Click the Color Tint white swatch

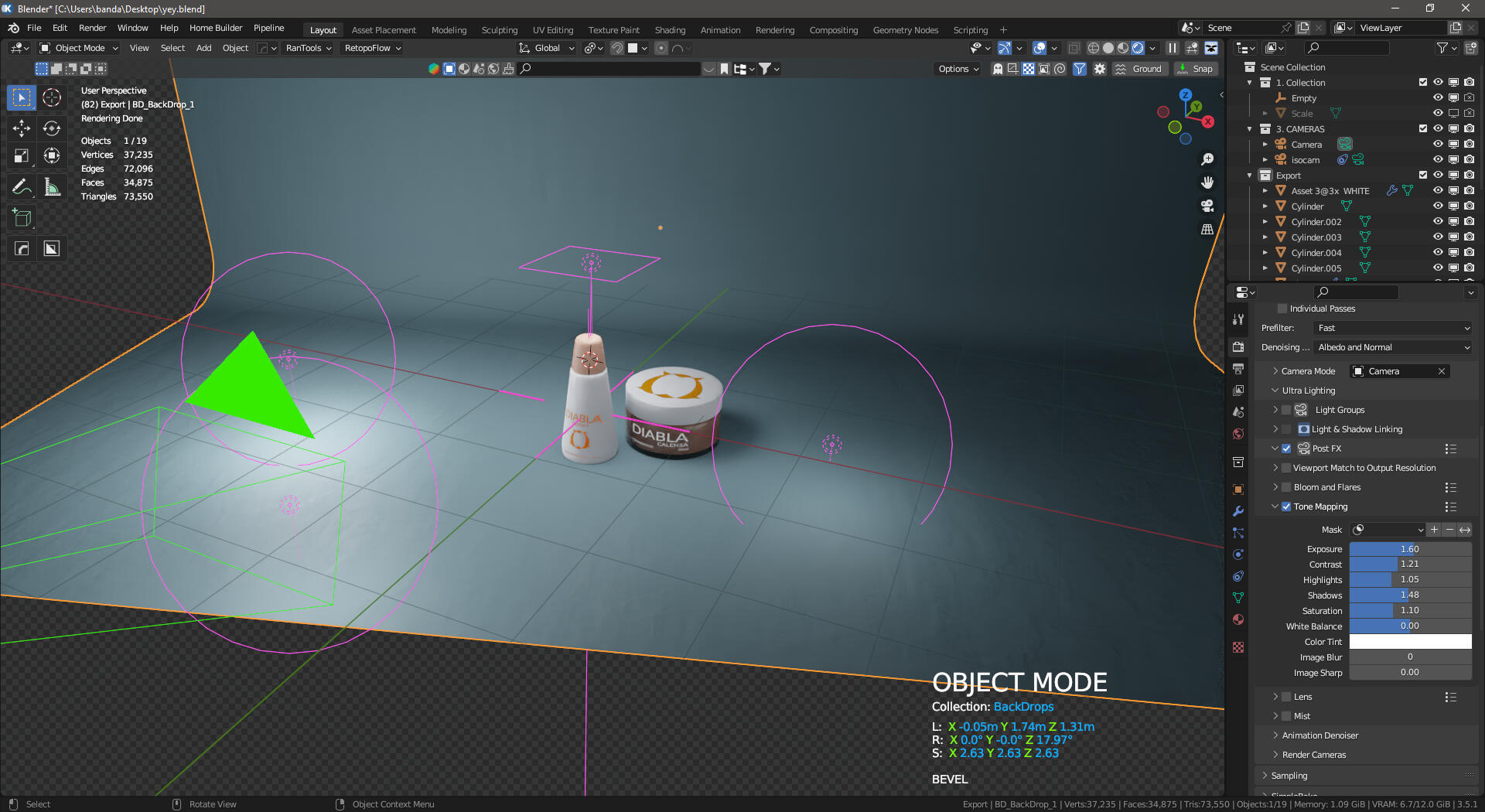tap(1410, 641)
